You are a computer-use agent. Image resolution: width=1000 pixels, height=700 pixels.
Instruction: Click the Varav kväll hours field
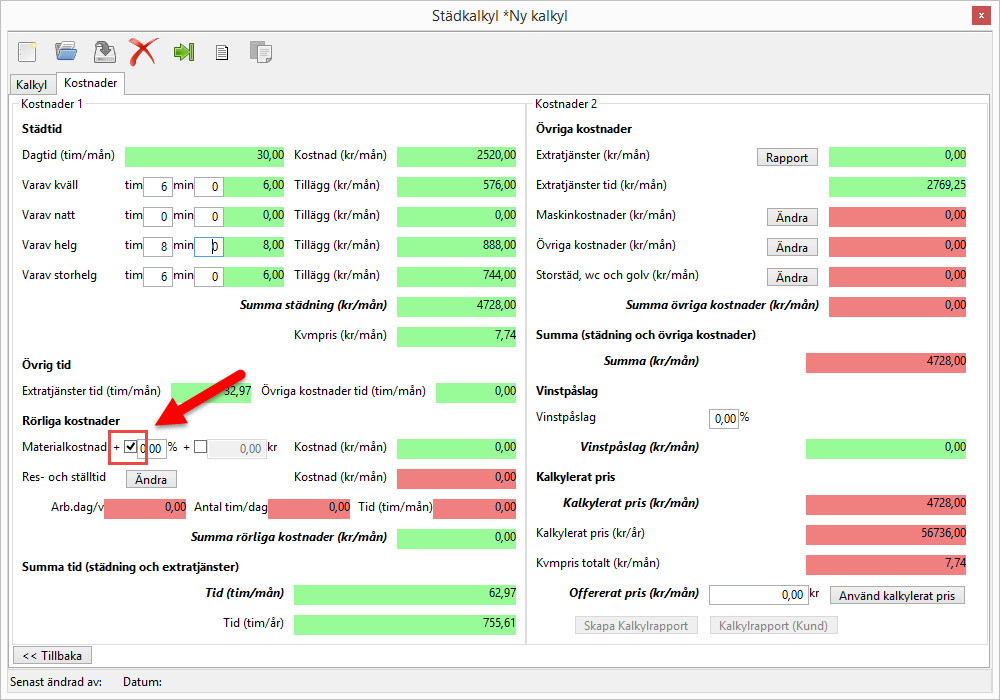click(x=157, y=186)
